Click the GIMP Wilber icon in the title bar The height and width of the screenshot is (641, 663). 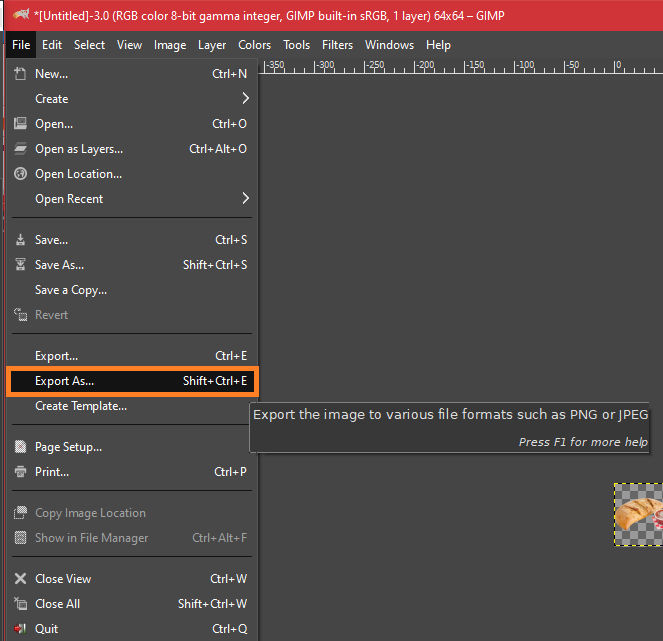click(20, 15)
